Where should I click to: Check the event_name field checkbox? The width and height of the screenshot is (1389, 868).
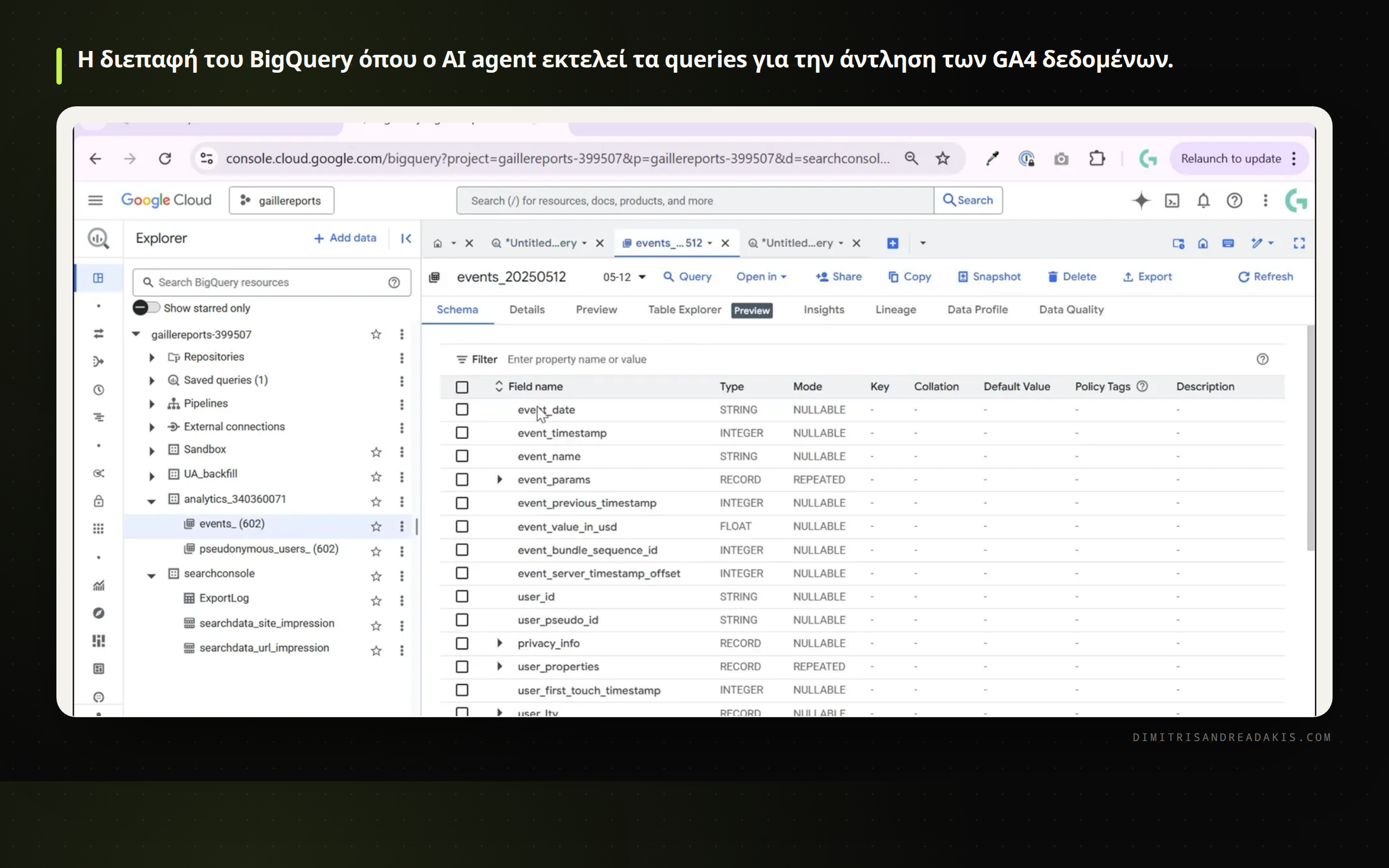coord(462,456)
